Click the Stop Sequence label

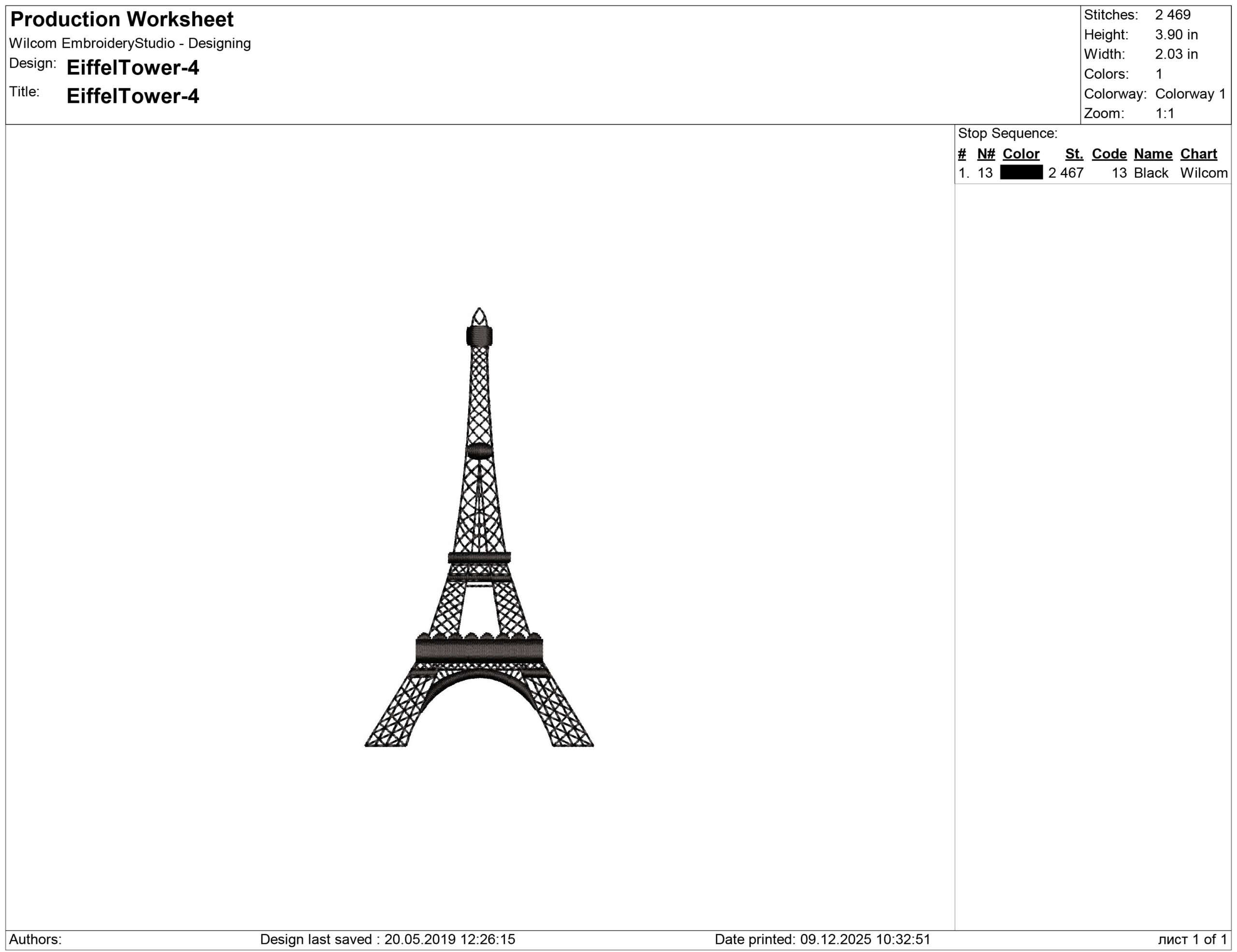click(x=1007, y=134)
